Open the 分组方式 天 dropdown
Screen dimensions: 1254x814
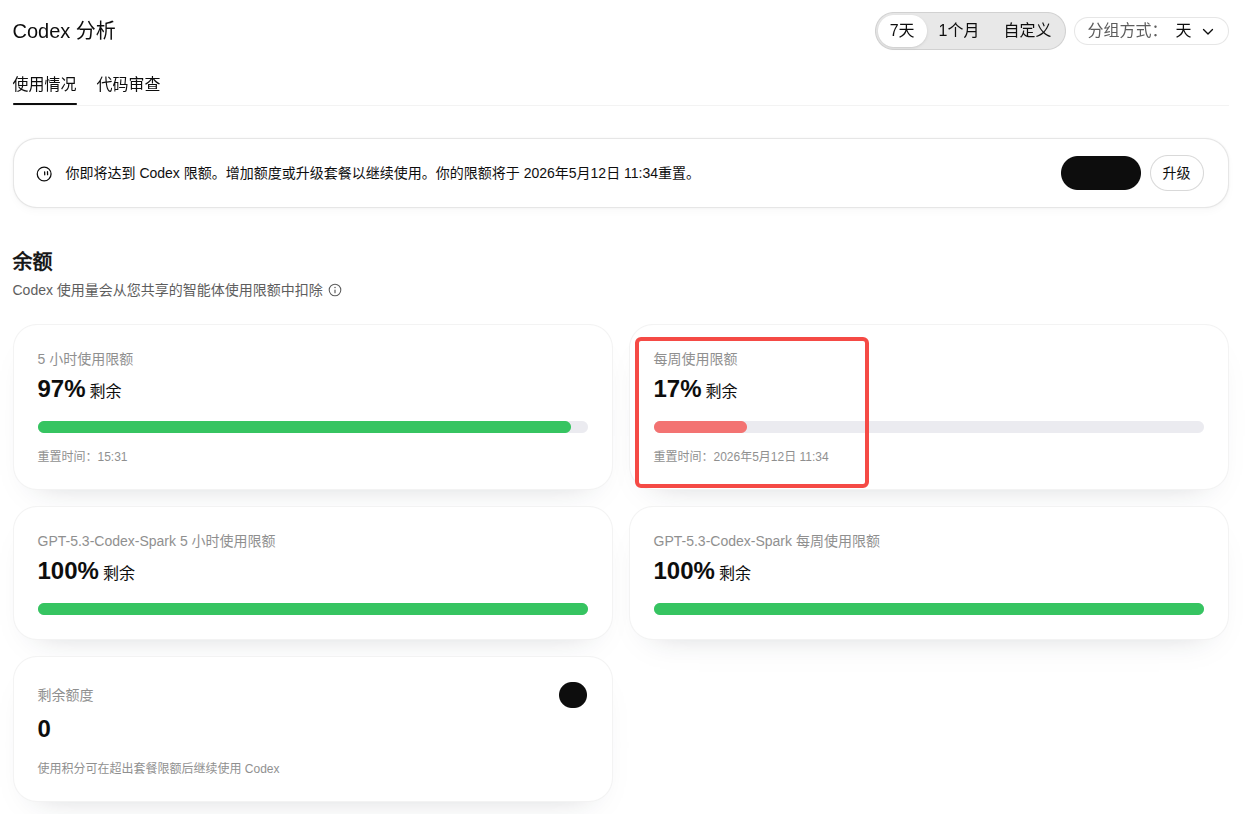point(1151,31)
